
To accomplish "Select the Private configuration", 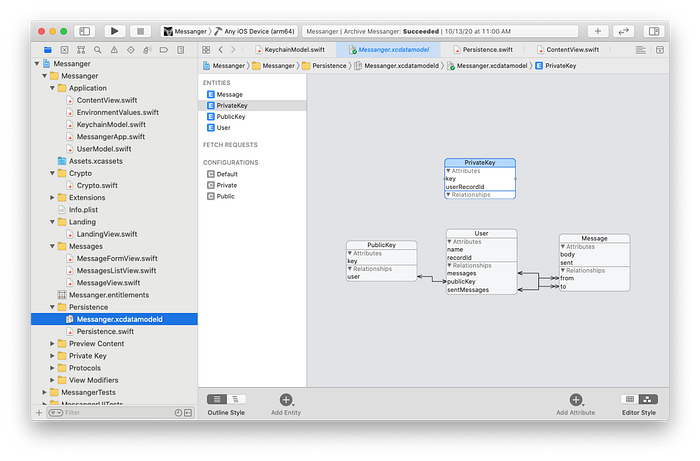I will point(252,185).
